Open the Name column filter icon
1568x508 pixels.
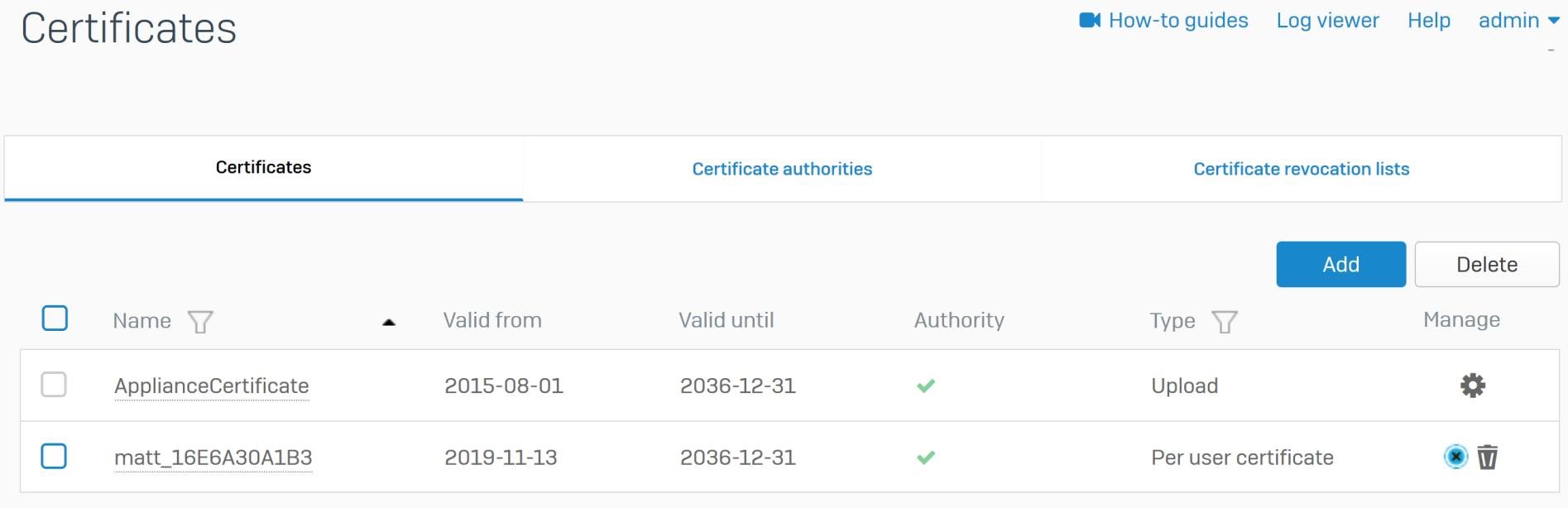pos(200,321)
